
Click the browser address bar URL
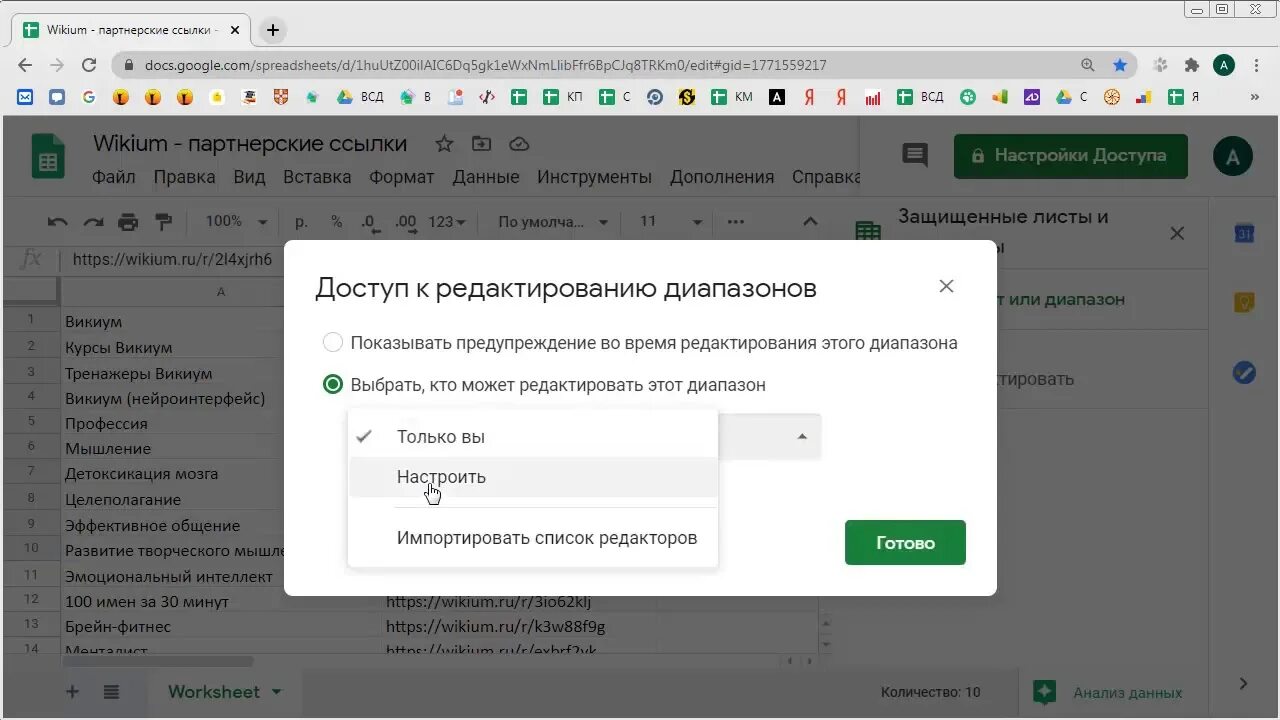point(486,65)
